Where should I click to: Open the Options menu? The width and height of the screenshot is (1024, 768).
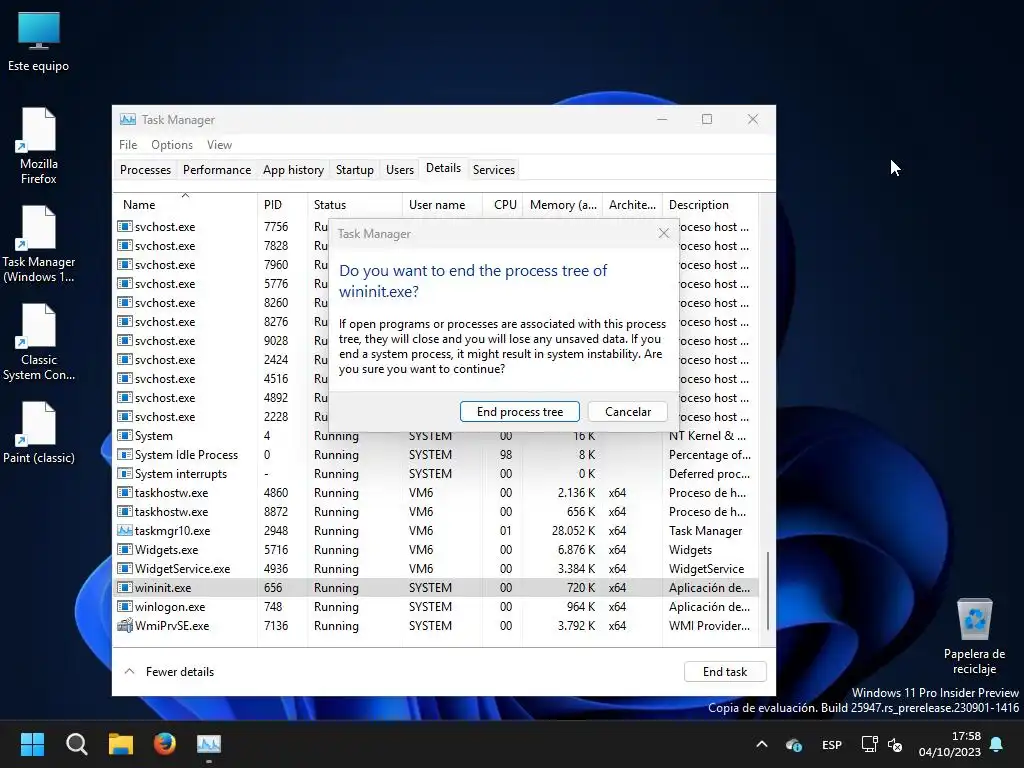(172, 144)
